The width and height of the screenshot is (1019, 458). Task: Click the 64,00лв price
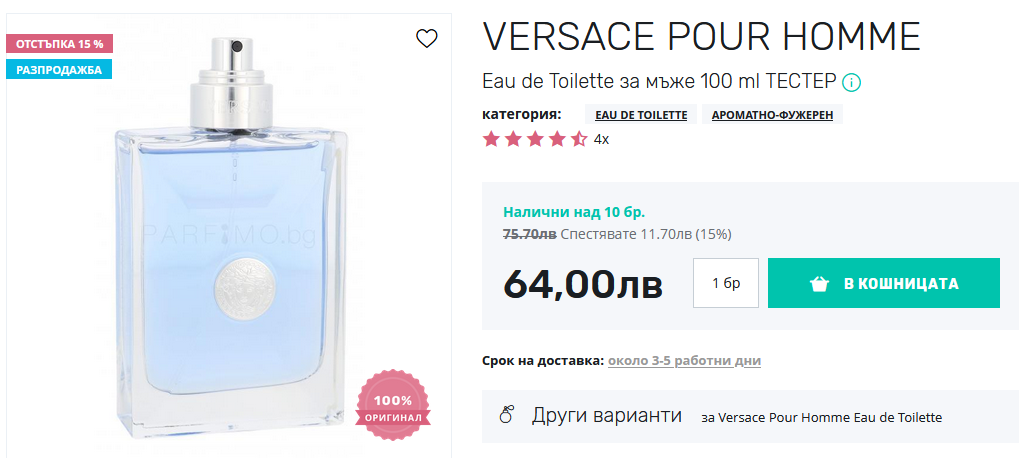coord(582,284)
